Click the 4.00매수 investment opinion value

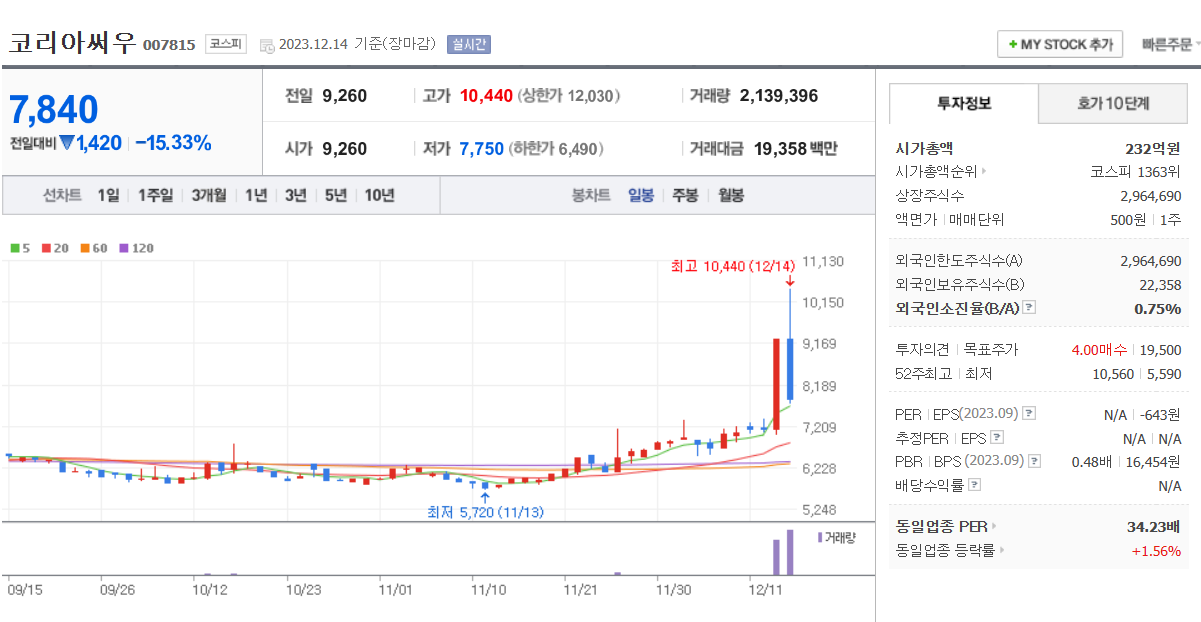click(1099, 350)
